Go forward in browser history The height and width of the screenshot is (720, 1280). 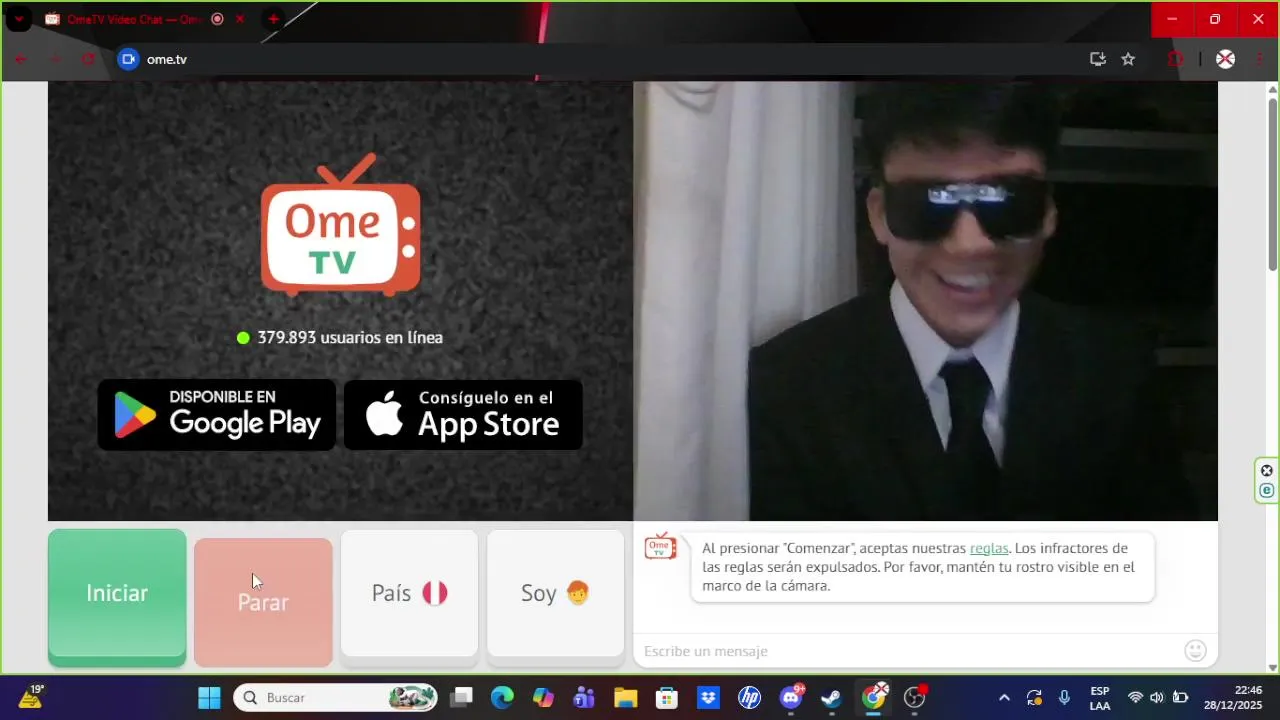pos(54,59)
